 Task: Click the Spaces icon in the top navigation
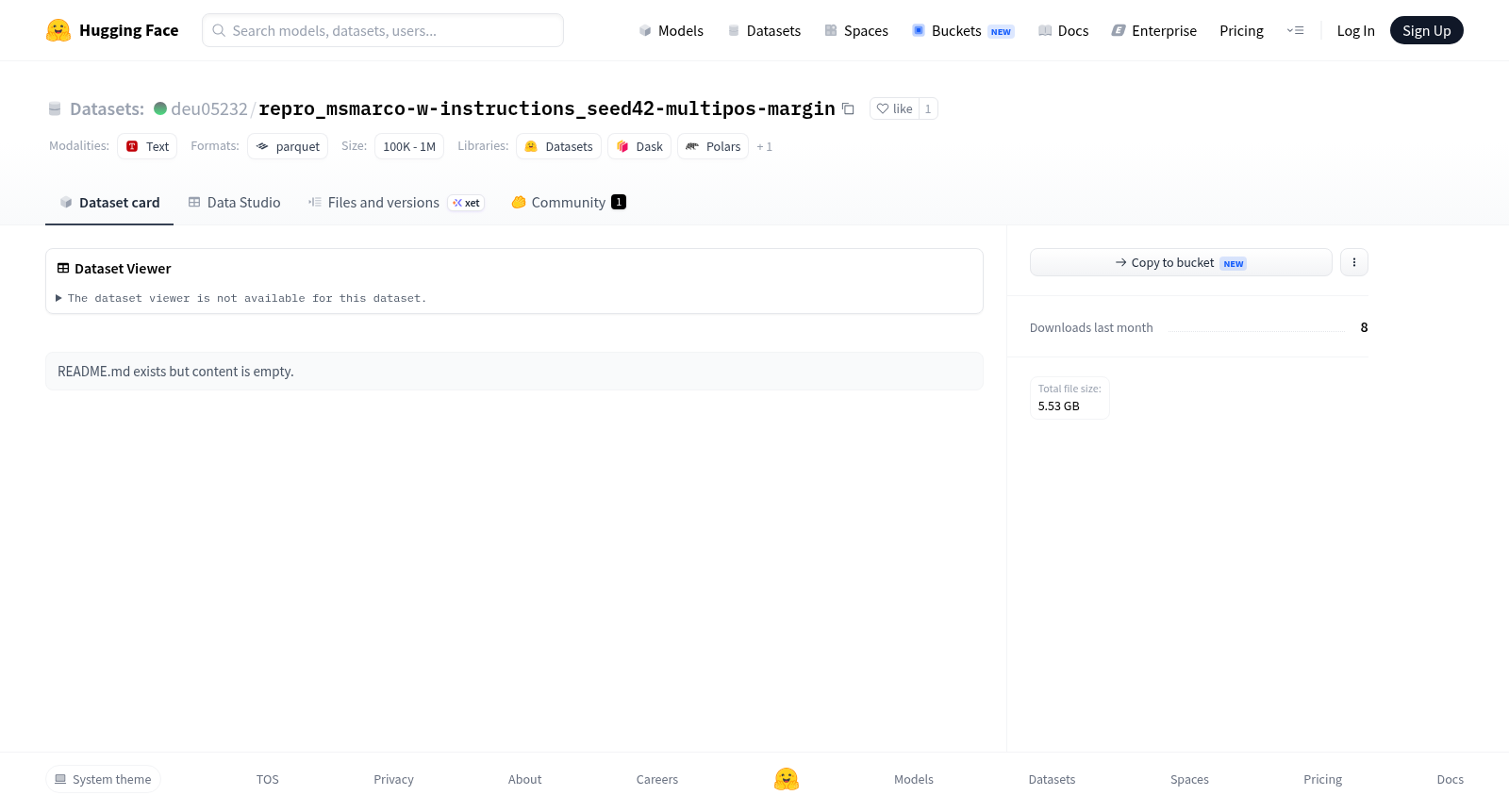(x=831, y=31)
